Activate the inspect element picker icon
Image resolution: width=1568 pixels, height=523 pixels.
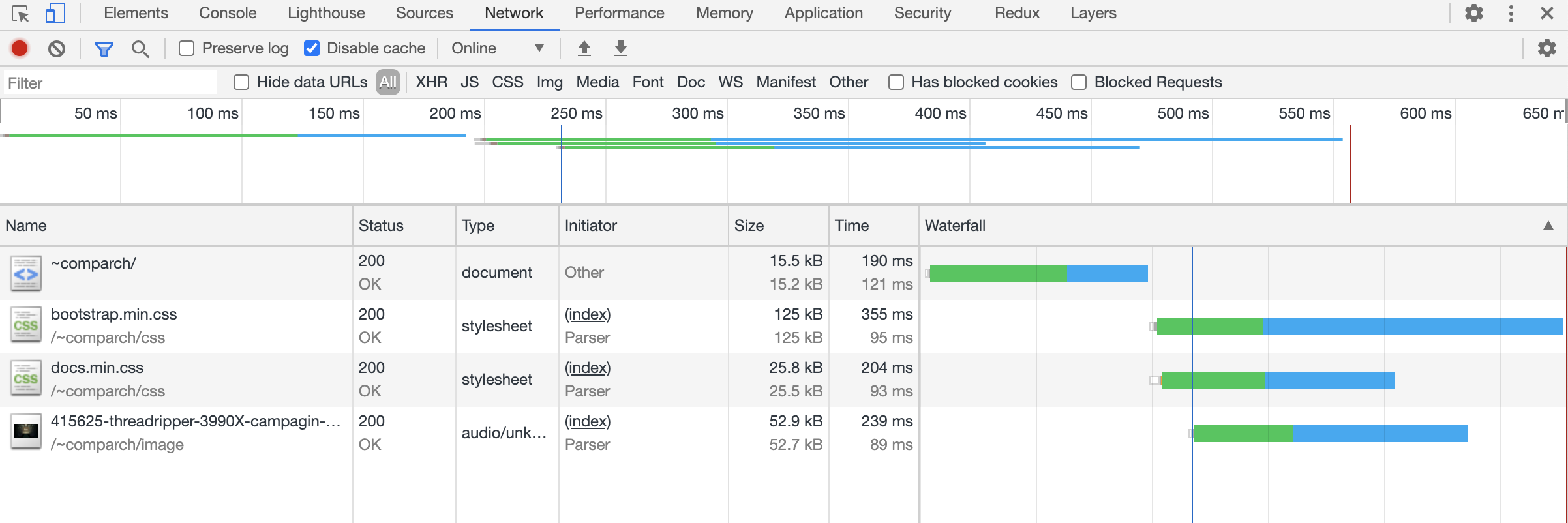tap(20, 13)
